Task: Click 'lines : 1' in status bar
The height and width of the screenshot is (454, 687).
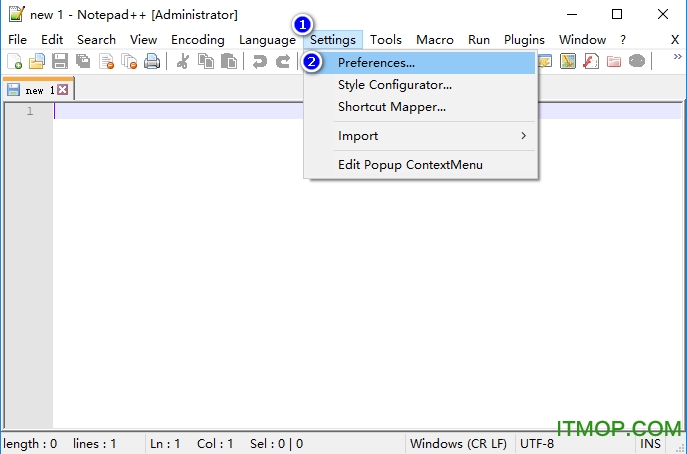Action: (94, 444)
